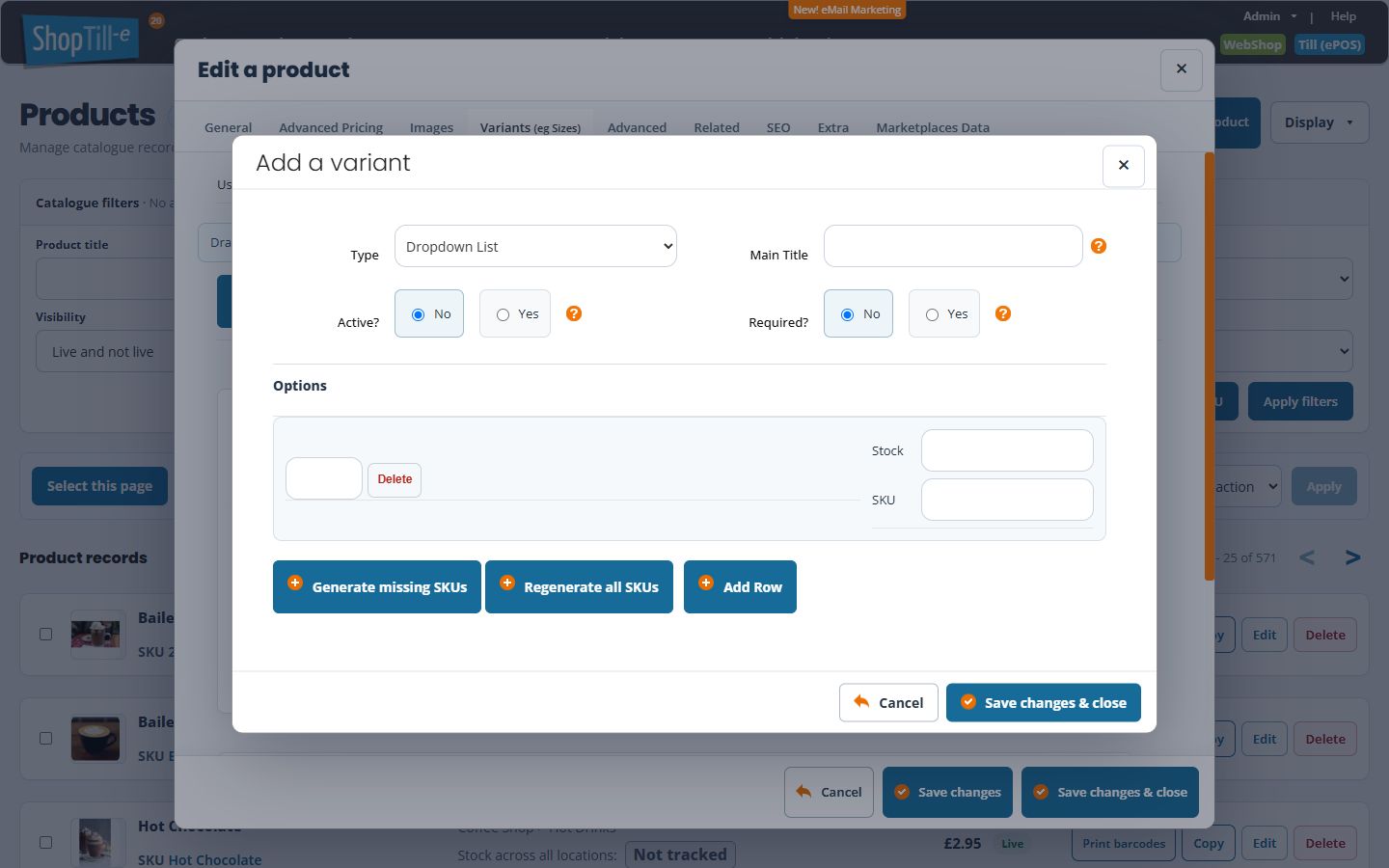Switch to the Advanced Pricing tab
The width and height of the screenshot is (1389, 868).
pyautogui.click(x=331, y=127)
